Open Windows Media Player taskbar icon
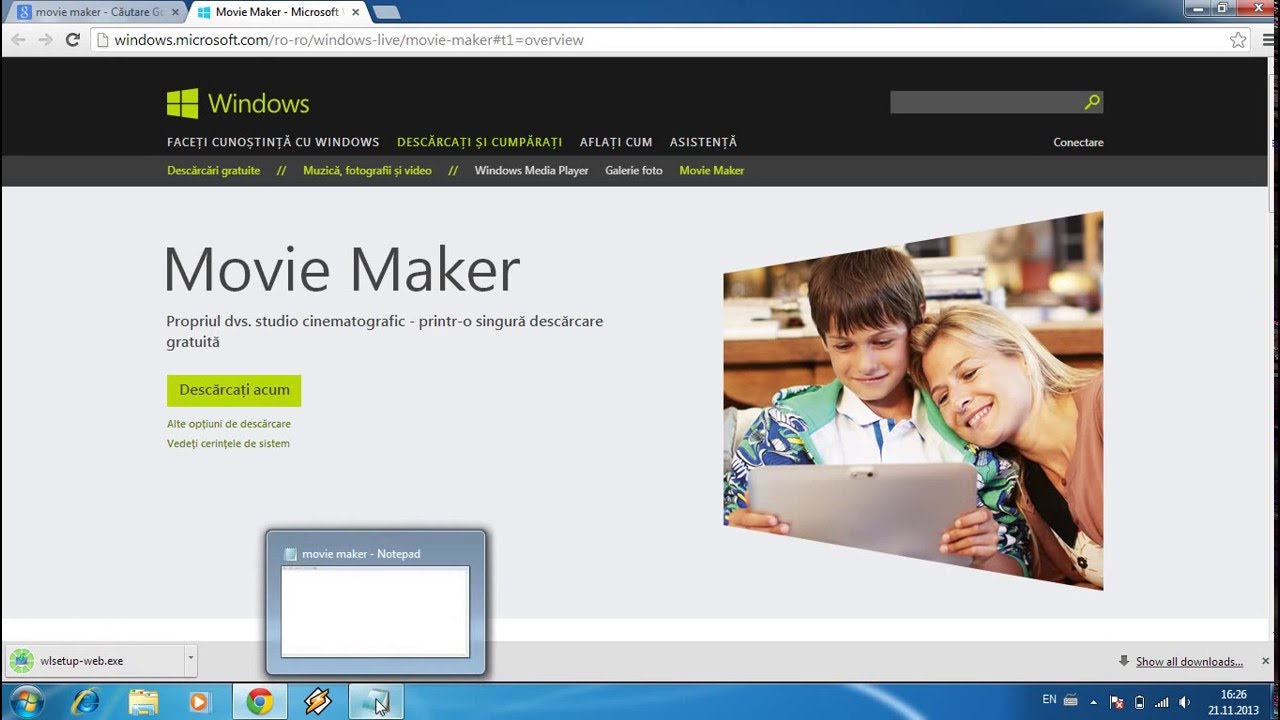 coord(199,702)
